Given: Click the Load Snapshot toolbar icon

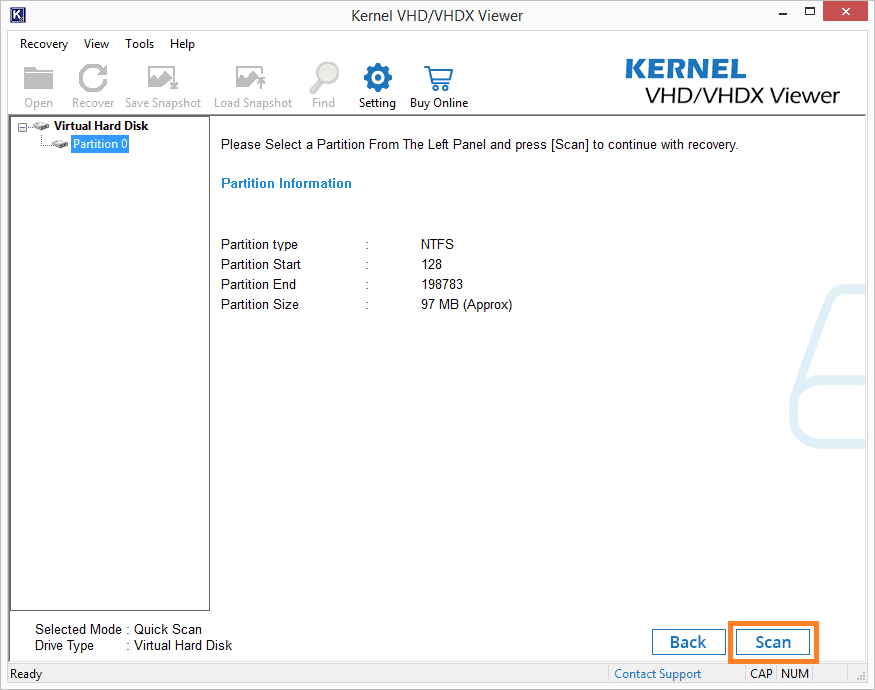Looking at the screenshot, I should click(252, 79).
